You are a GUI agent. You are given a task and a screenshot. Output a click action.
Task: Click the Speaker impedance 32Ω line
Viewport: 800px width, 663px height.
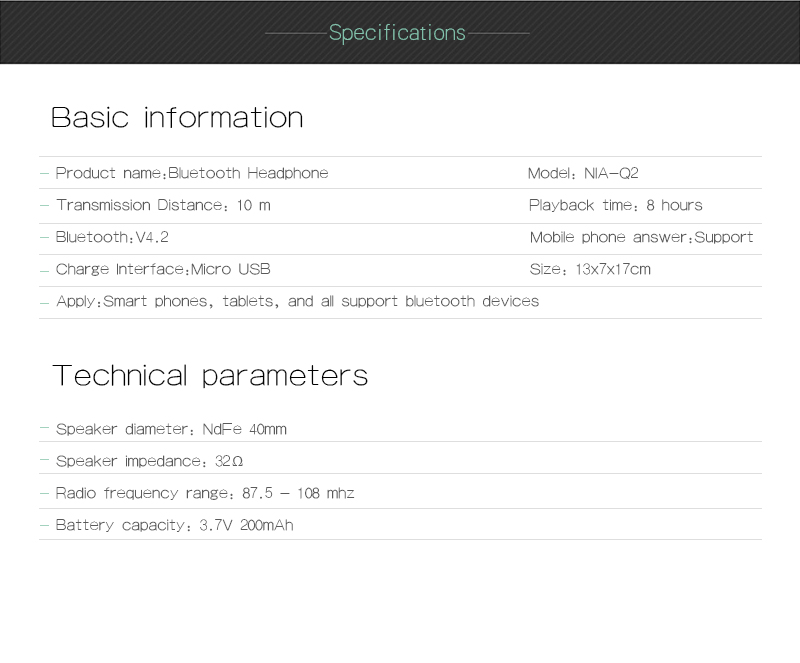[x=149, y=461]
